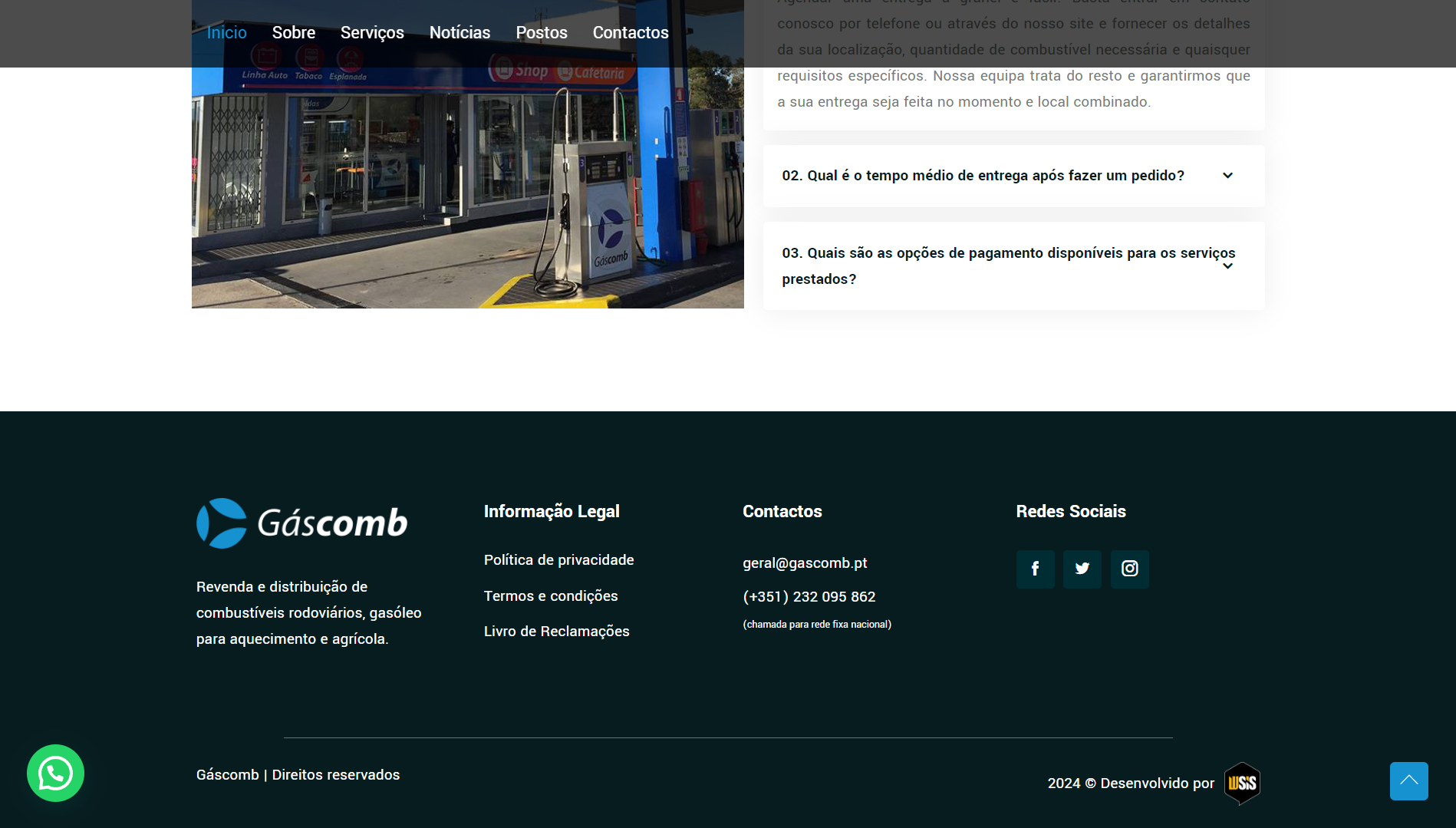Open the Política de privacidade link
This screenshot has width=1456, height=828.
pos(558,560)
